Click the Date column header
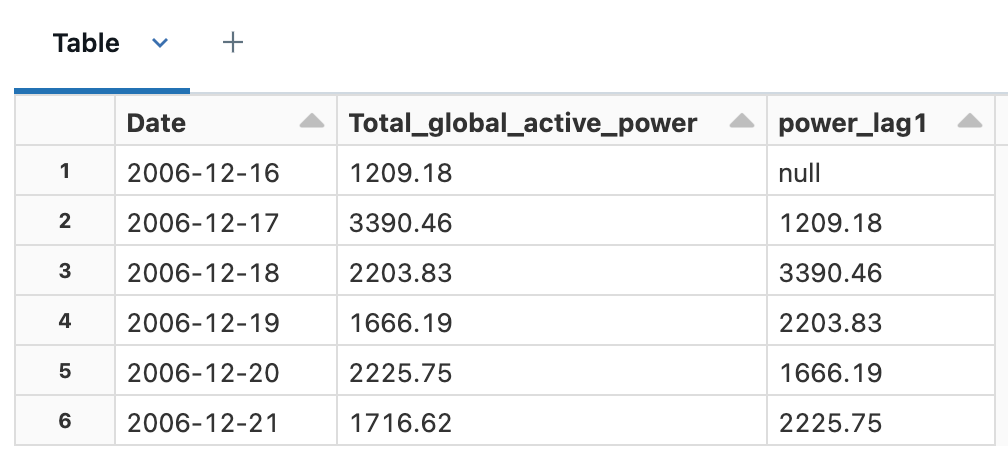 (x=226, y=121)
